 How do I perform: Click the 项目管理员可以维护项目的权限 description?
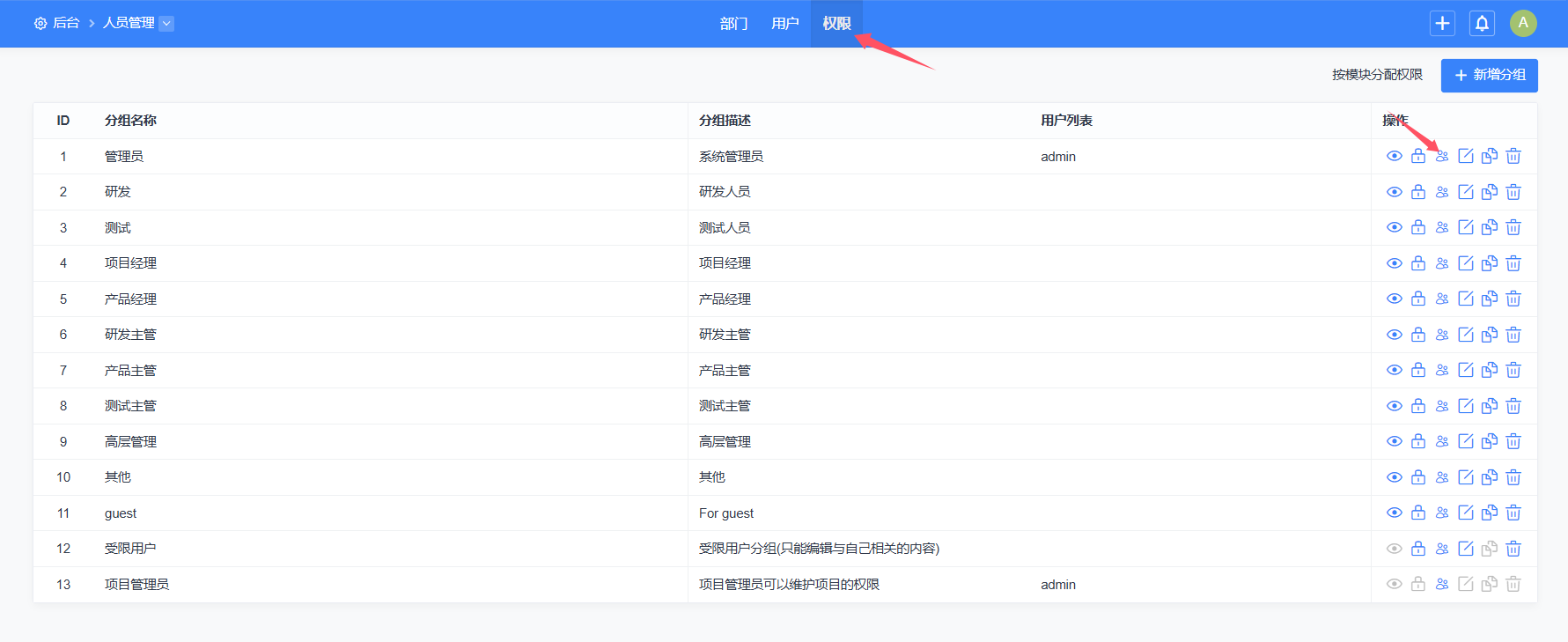789,585
